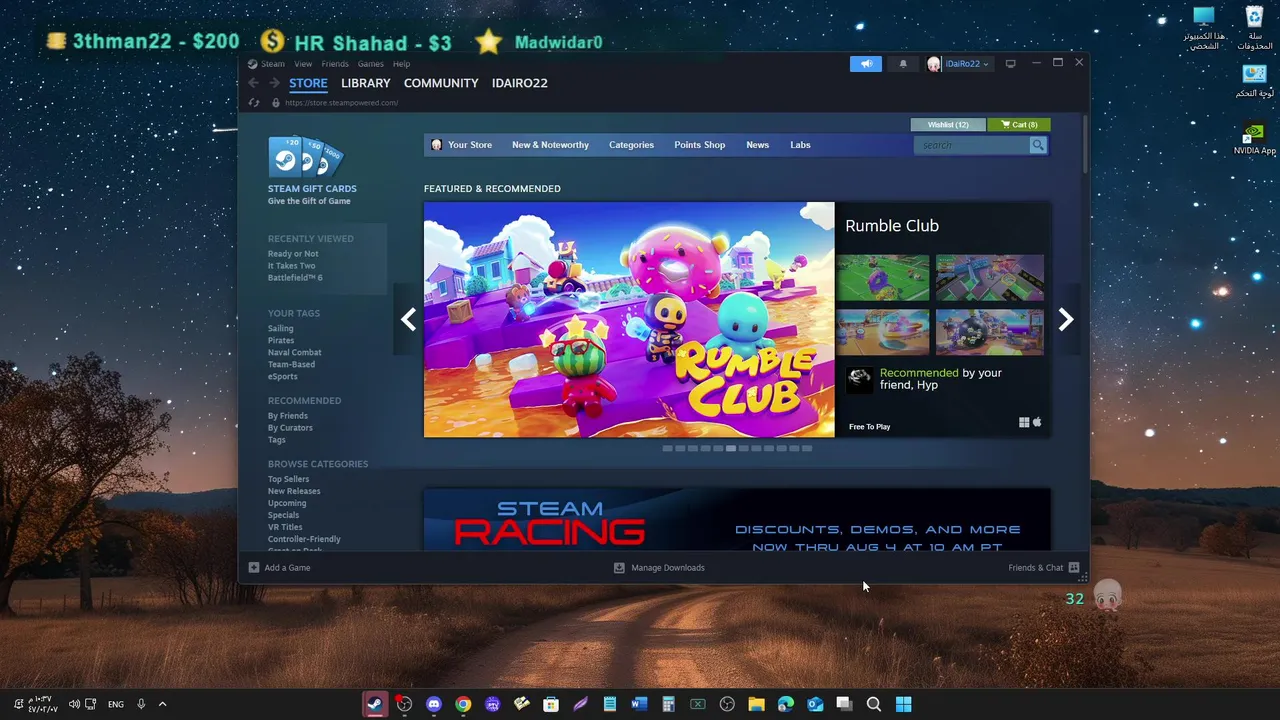This screenshot has width=1280, height=720.
Task: Open Microsoft Edge from the taskbar
Action: [786, 704]
